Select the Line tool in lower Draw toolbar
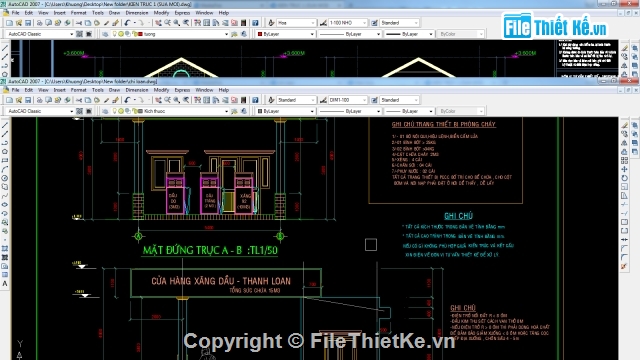640x360 pixels. 5,126
